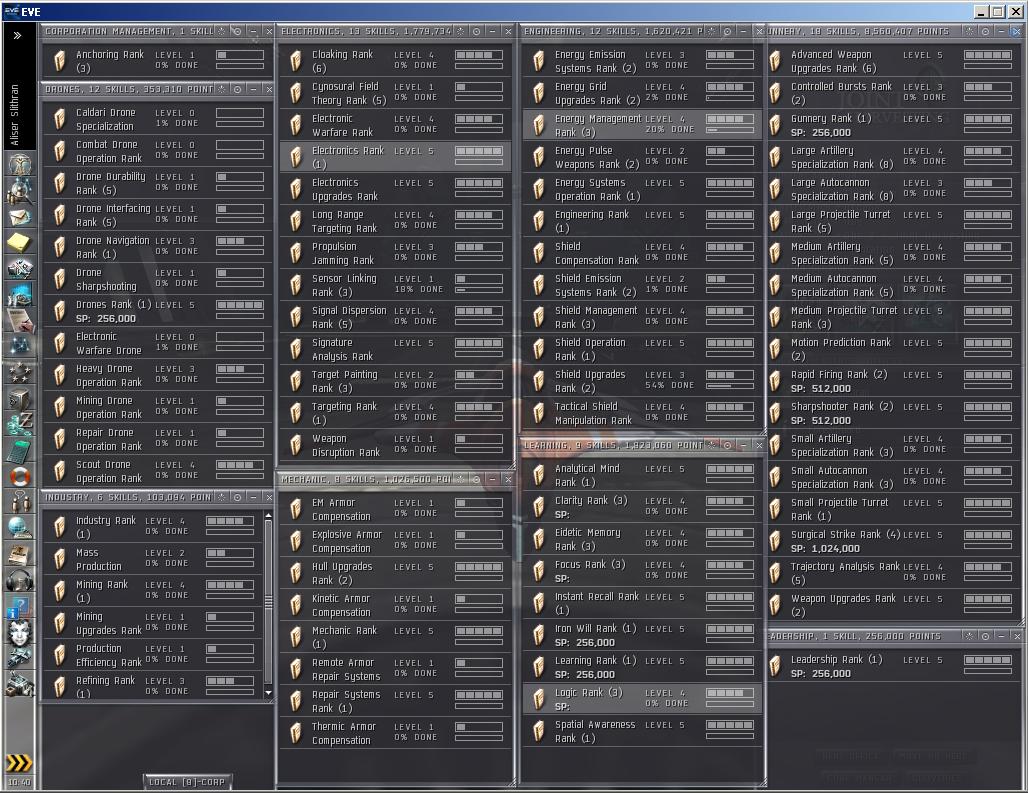This screenshot has width=1028, height=793.
Task: Open the character sheet sidebar icon
Action: [x=20, y=164]
